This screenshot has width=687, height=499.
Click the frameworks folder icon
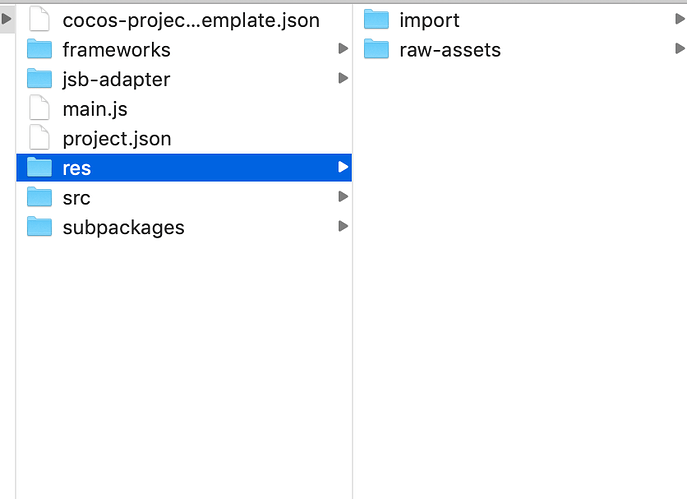coord(39,50)
